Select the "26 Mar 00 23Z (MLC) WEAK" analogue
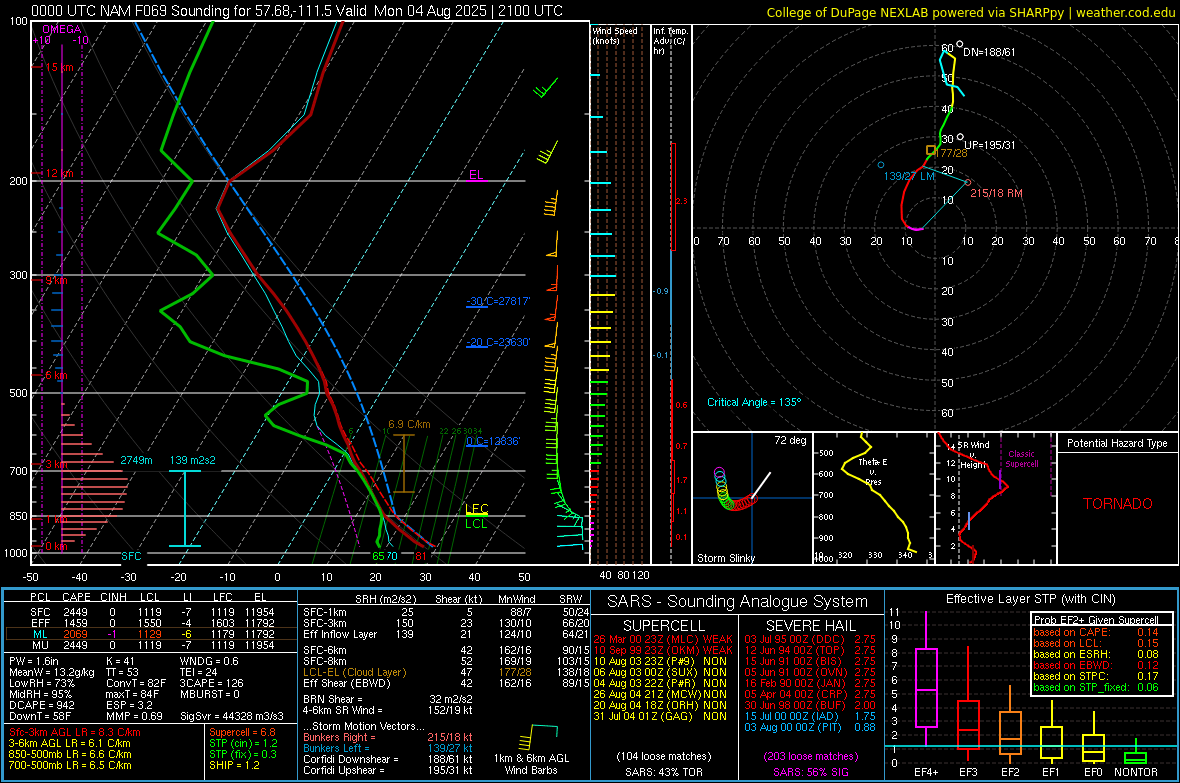 pos(663,640)
